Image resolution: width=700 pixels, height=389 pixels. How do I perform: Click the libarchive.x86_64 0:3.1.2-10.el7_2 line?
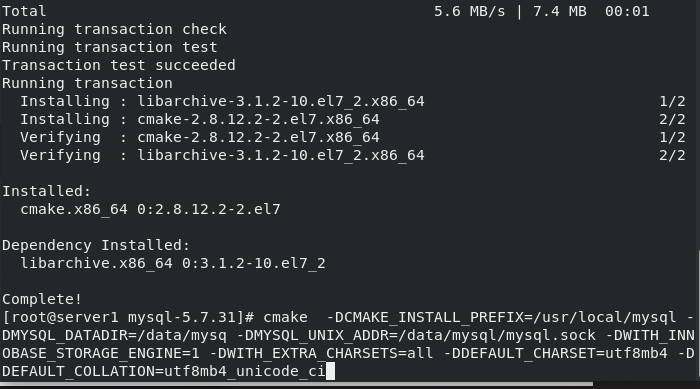click(x=173, y=263)
